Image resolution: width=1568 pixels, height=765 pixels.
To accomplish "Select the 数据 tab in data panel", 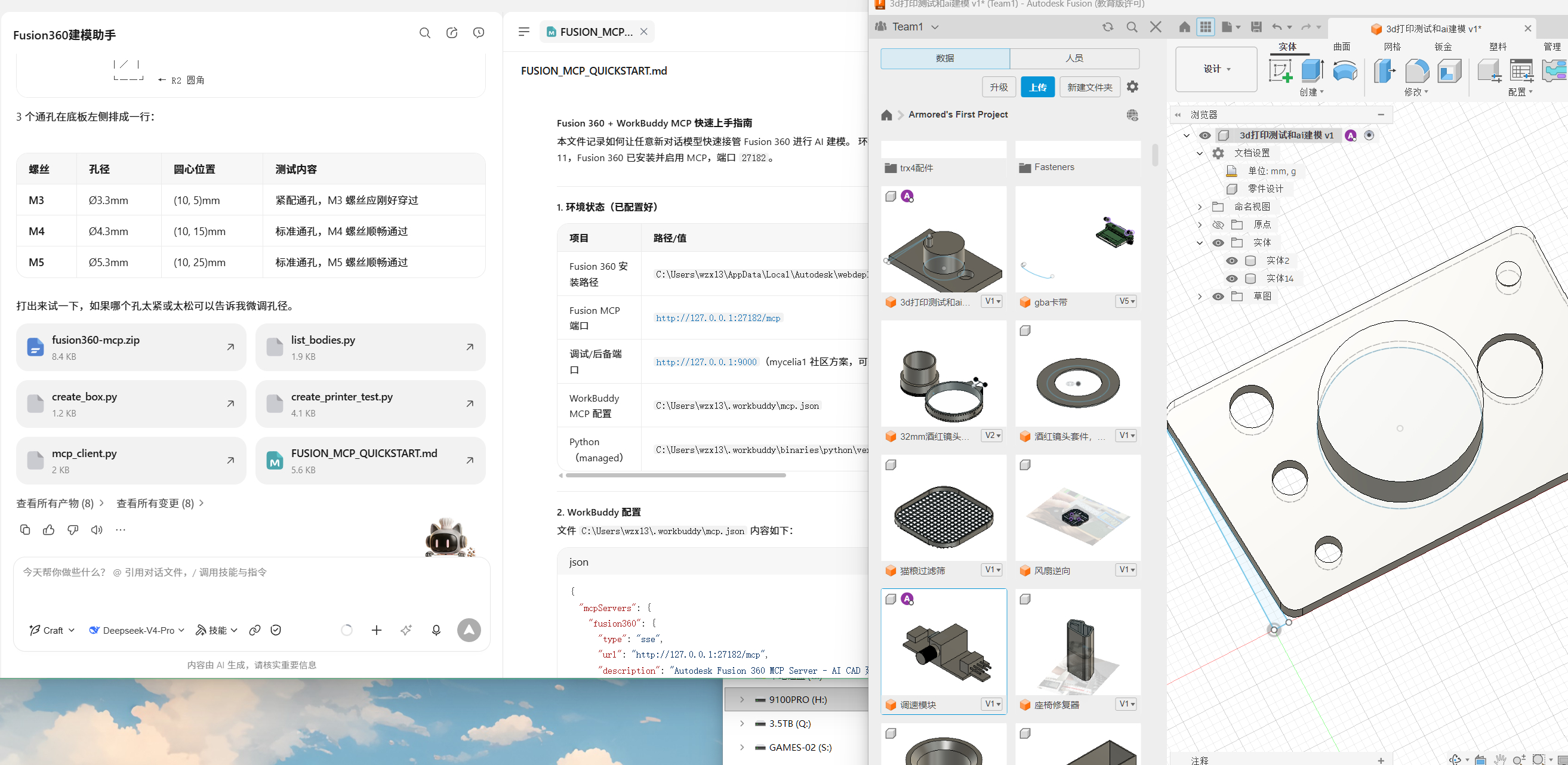I will click(x=945, y=58).
